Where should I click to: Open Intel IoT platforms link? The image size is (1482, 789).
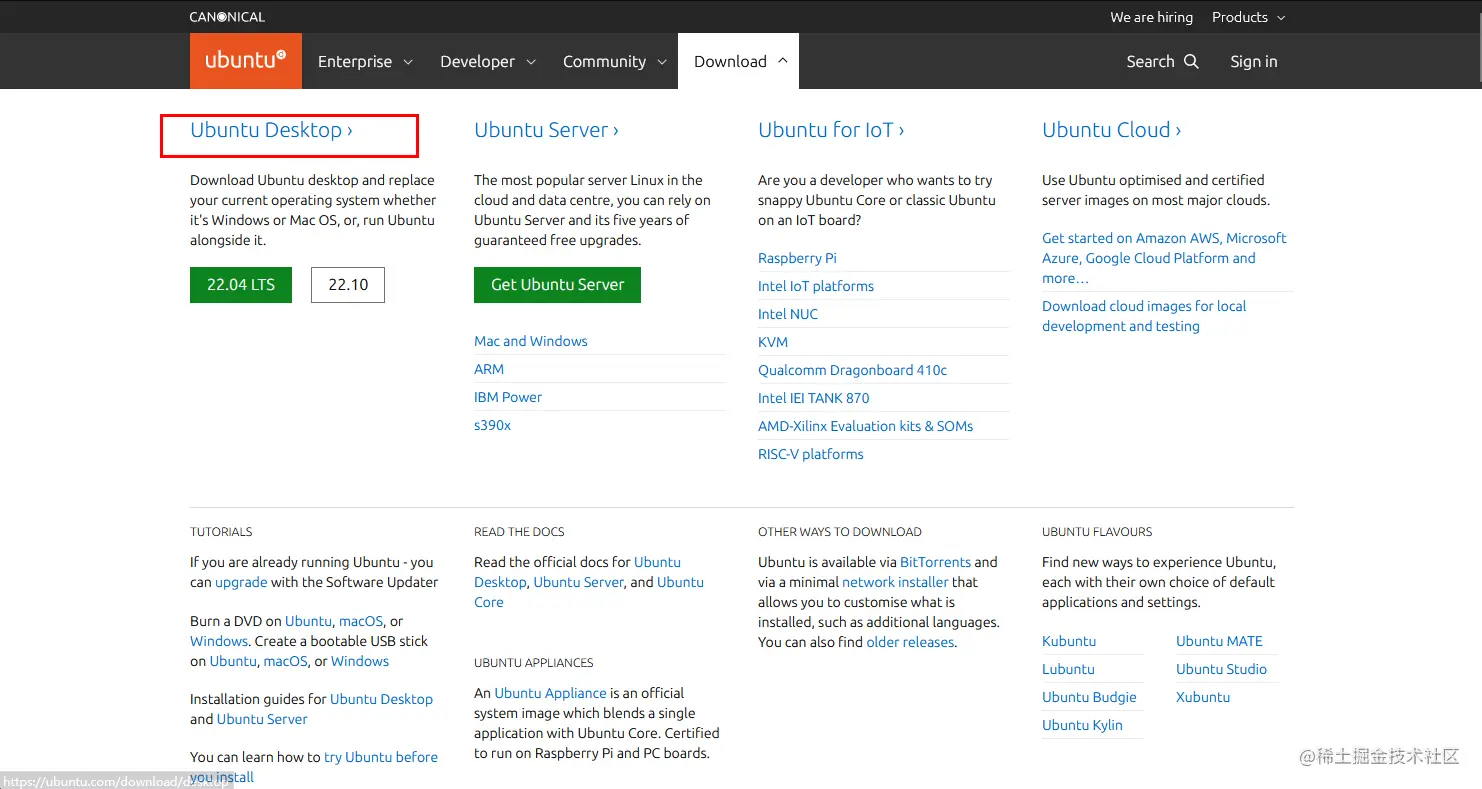816,286
